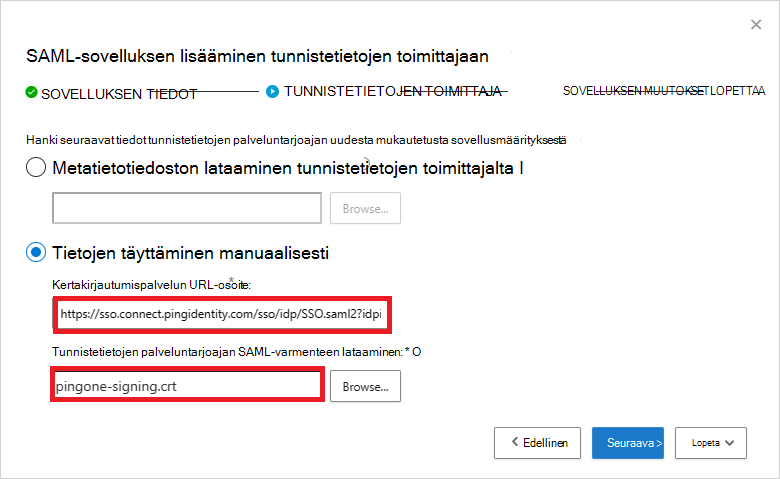Image resolution: width=780 pixels, height=479 pixels.
Task: Click the dialog title SAML-sovelluksen lisääminen
Action: coord(257,56)
